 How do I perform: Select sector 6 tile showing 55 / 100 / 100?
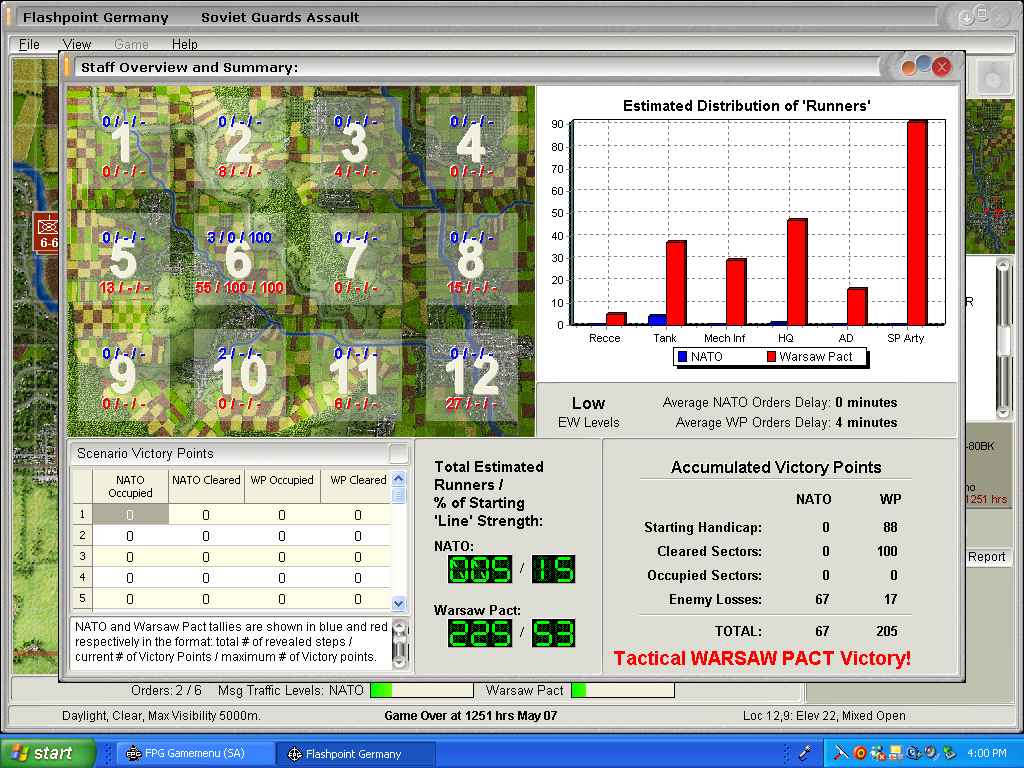pyautogui.click(x=239, y=260)
